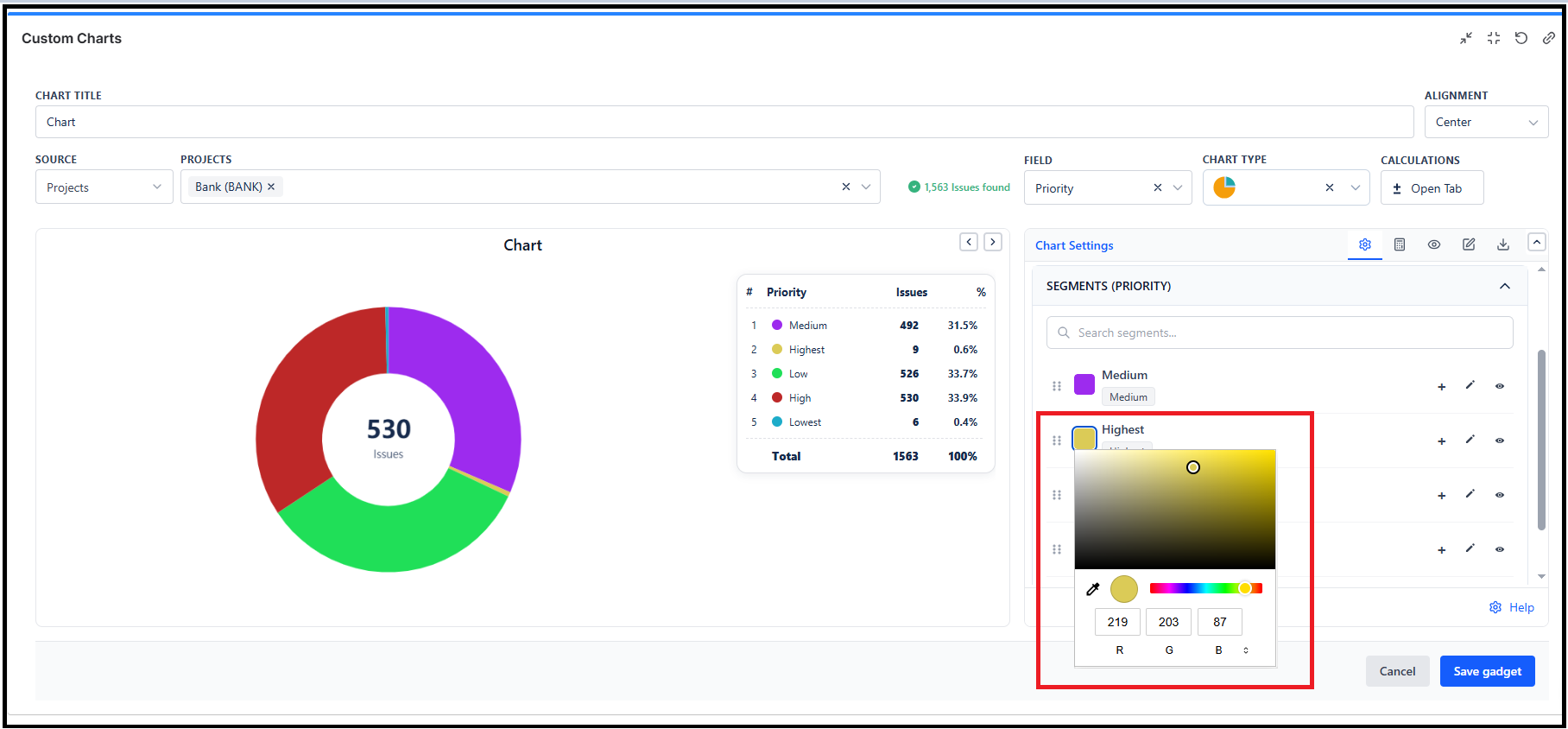
Task: Click the exit fullscreen icon in header
Action: click(x=1494, y=38)
